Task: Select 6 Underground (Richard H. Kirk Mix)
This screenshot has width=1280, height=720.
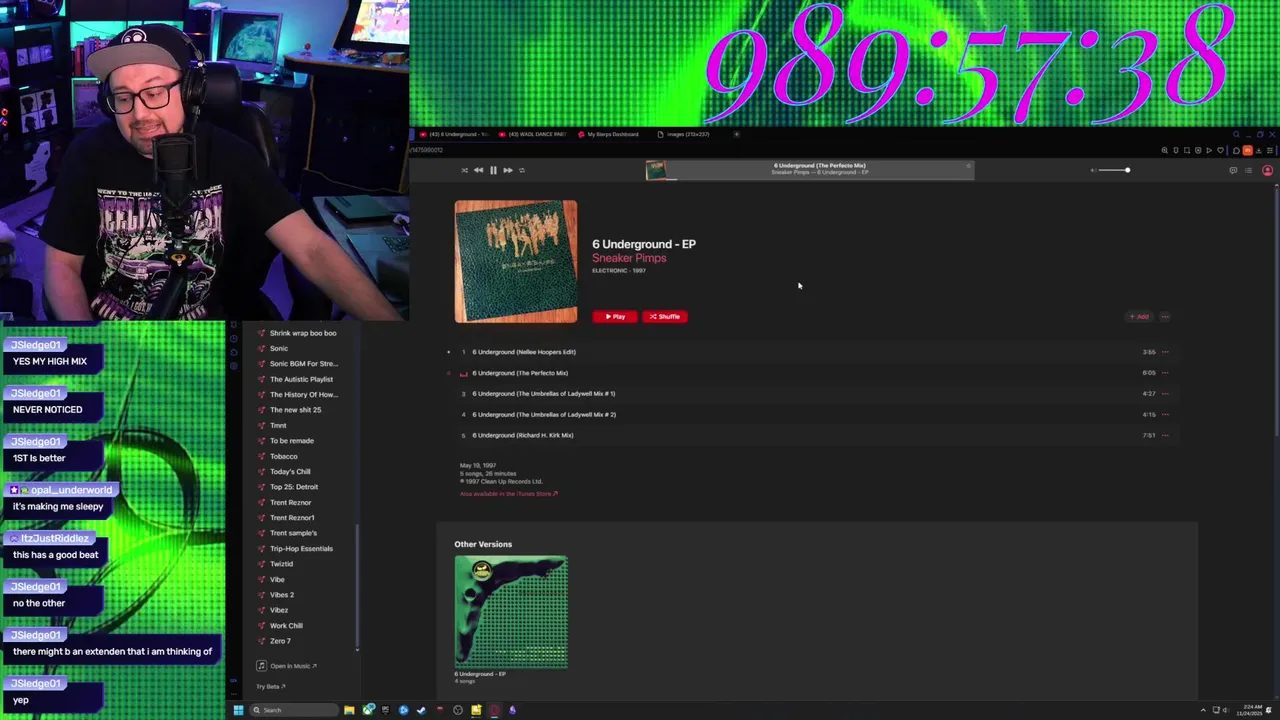Action: pyautogui.click(x=523, y=436)
